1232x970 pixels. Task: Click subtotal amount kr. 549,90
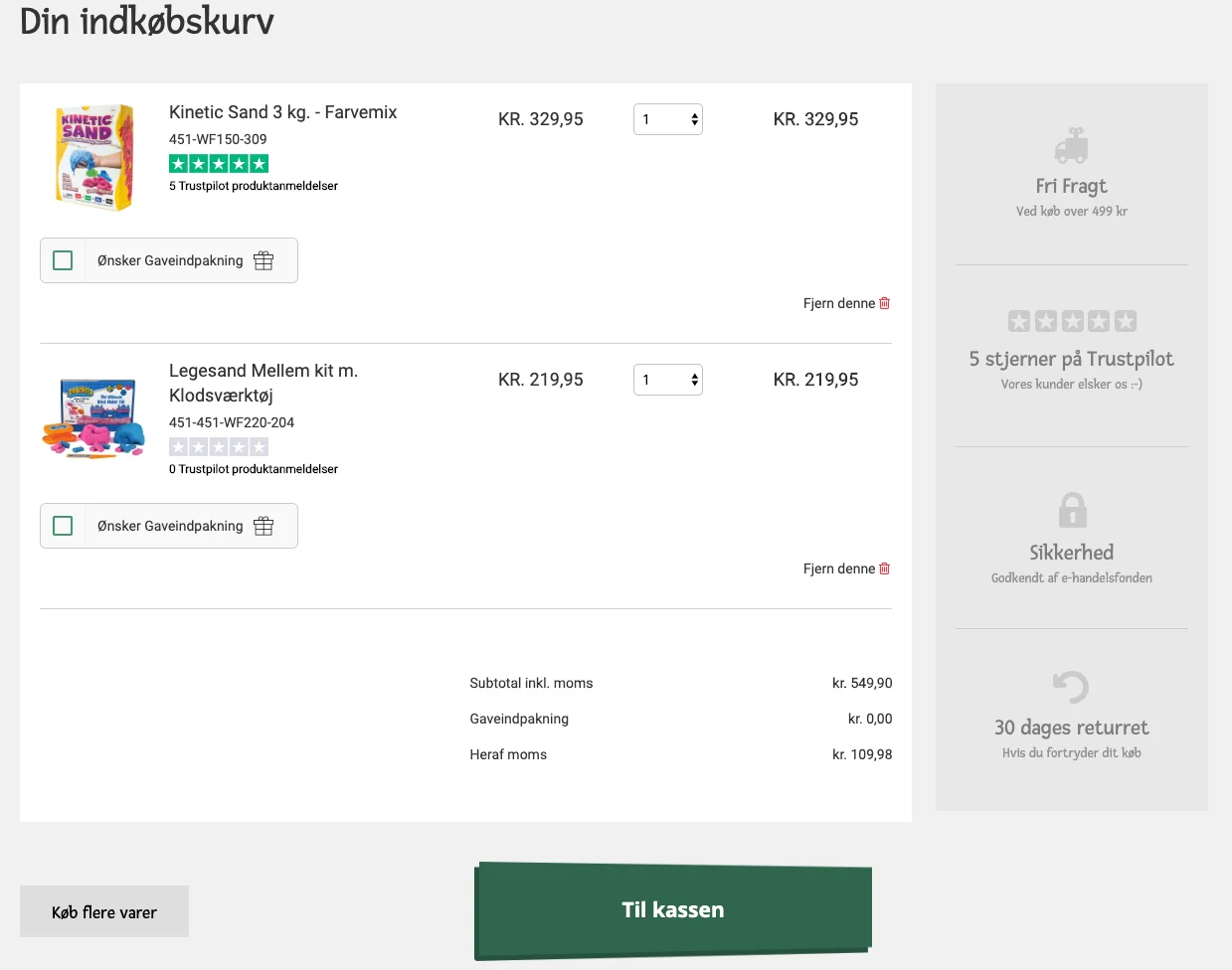(x=862, y=683)
